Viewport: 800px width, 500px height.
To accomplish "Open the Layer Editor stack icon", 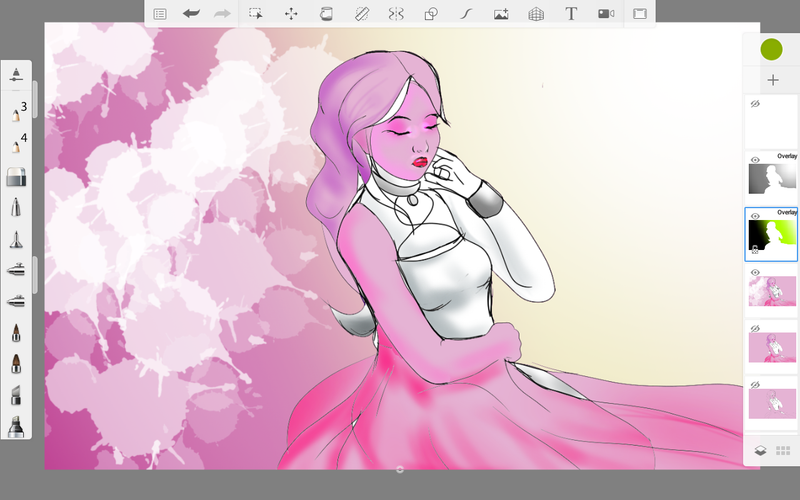I will [760, 451].
